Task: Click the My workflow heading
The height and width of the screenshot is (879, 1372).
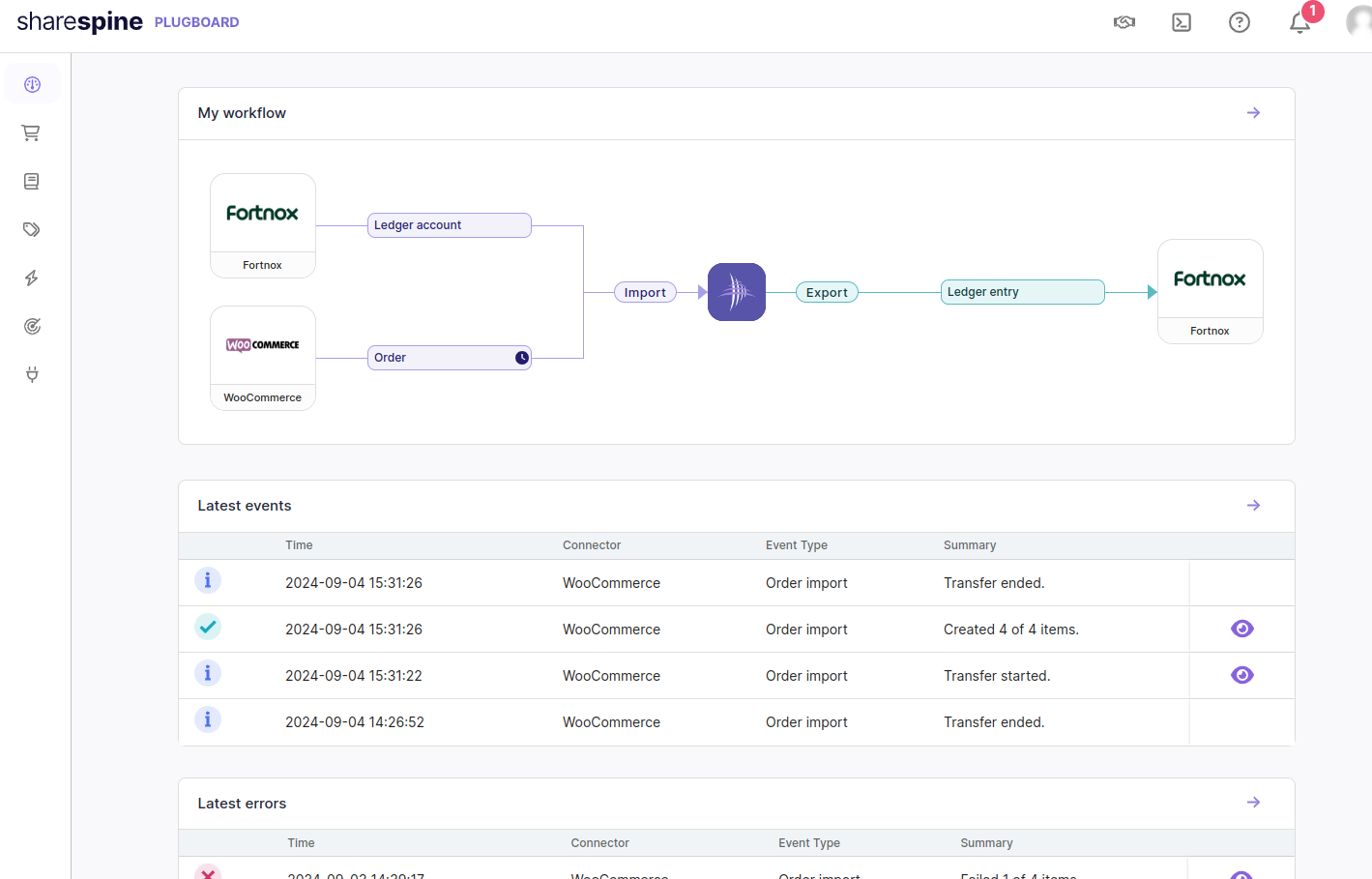Action: coord(242,113)
